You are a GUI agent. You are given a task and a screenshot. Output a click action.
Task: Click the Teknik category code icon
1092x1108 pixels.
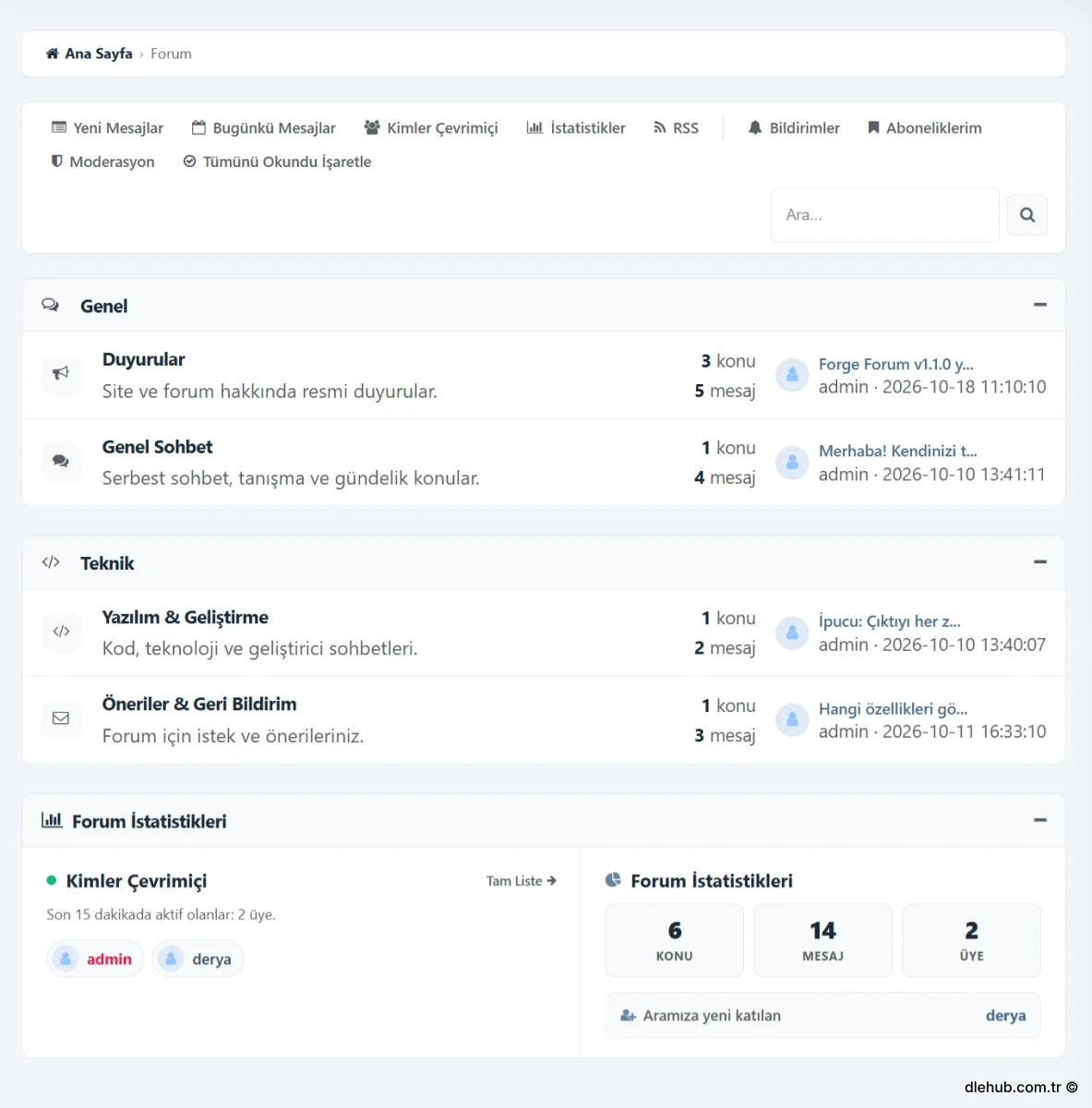(x=51, y=562)
